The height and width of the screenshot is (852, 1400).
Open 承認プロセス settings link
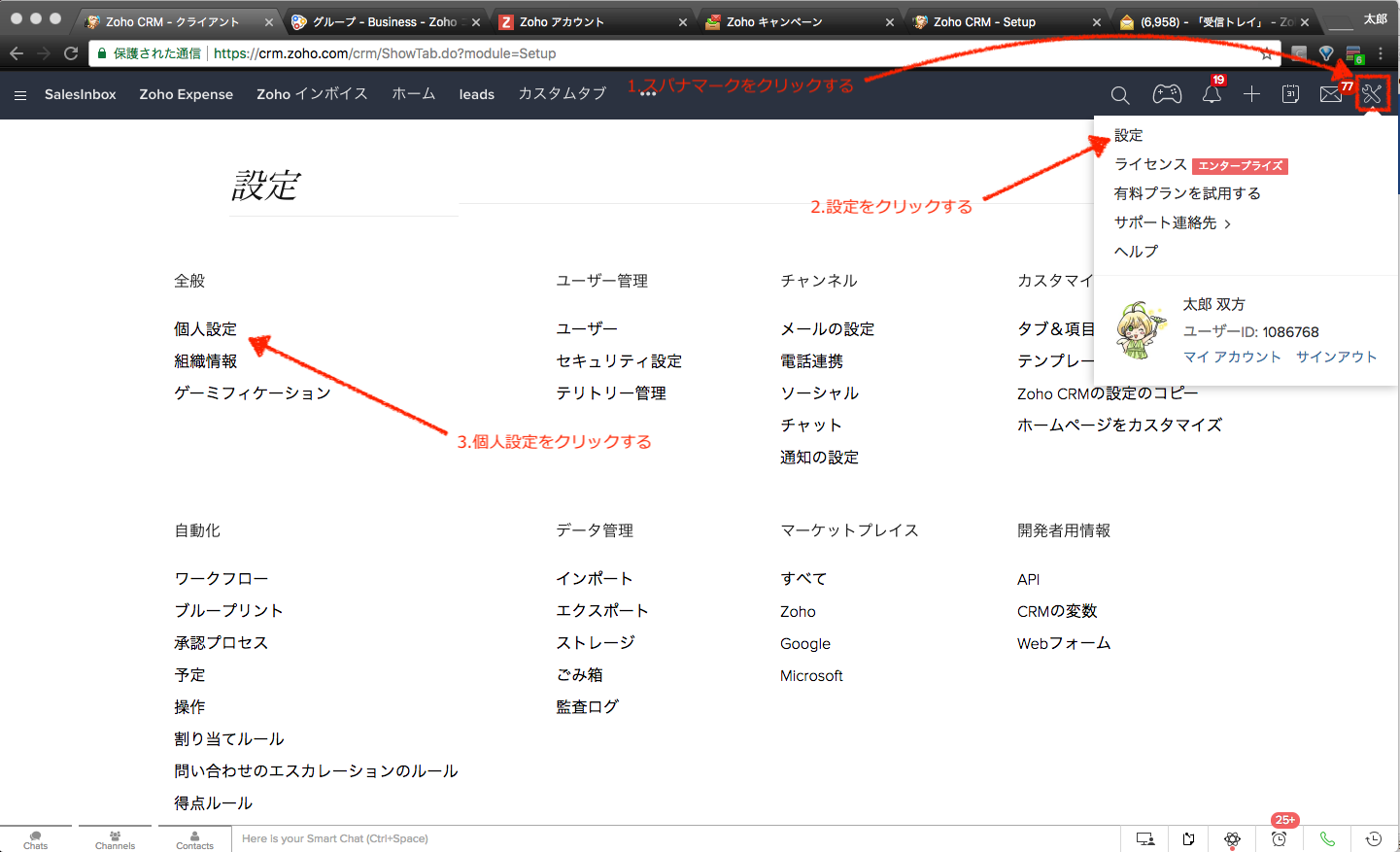tap(222, 643)
